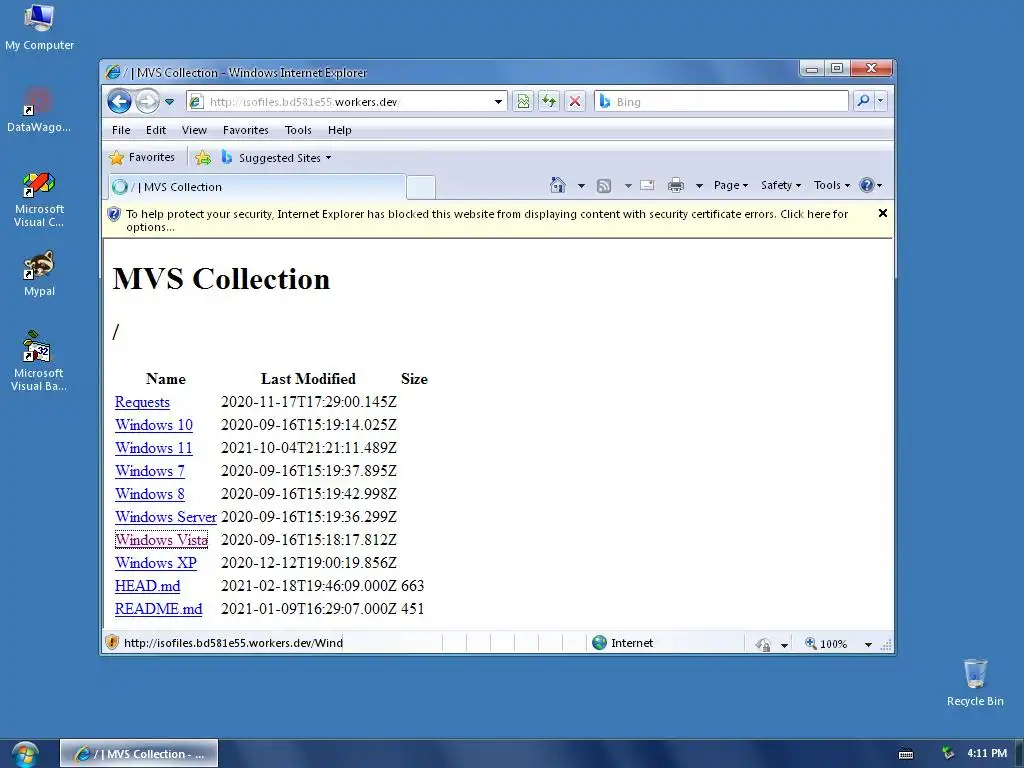Viewport: 1024px width, 768px height.
Task: Expand the Home button dropdown arrow
Action: [x=581, y=186]
